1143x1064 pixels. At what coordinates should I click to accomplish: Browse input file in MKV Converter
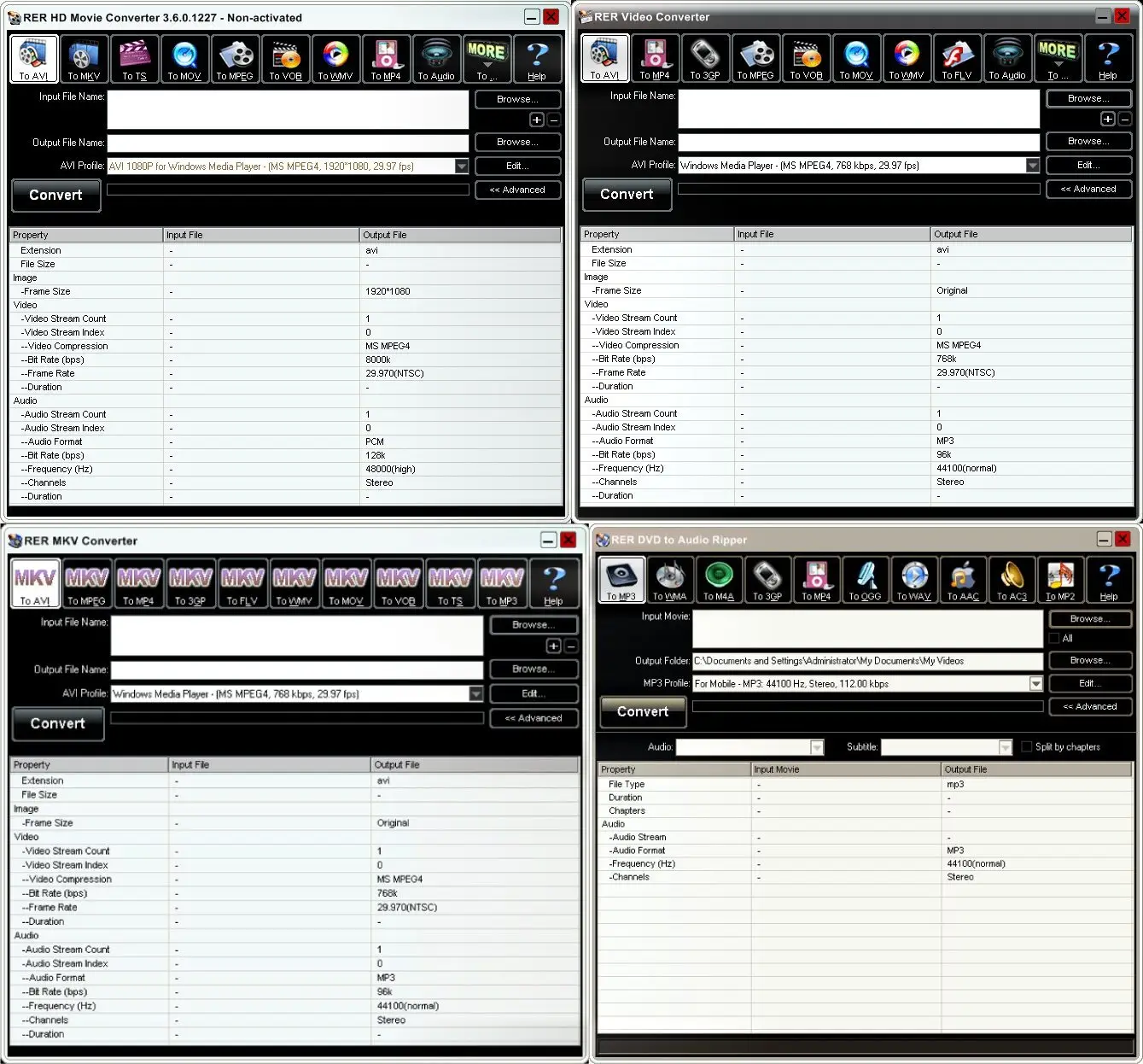tap(534, 625)
